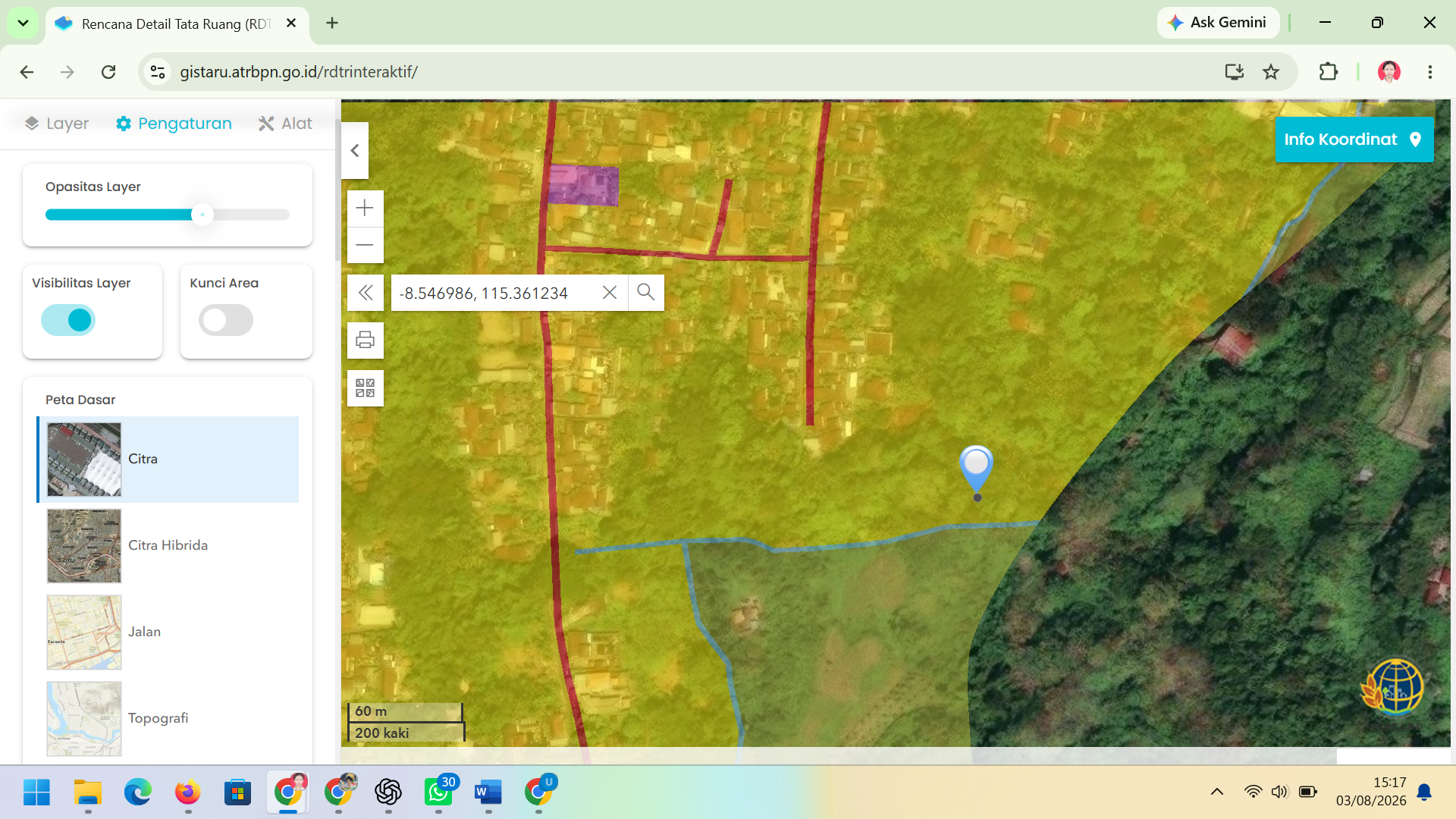Open the Extensions puzzle icon
The image size is (1456, 819).
coord(1328,72)
